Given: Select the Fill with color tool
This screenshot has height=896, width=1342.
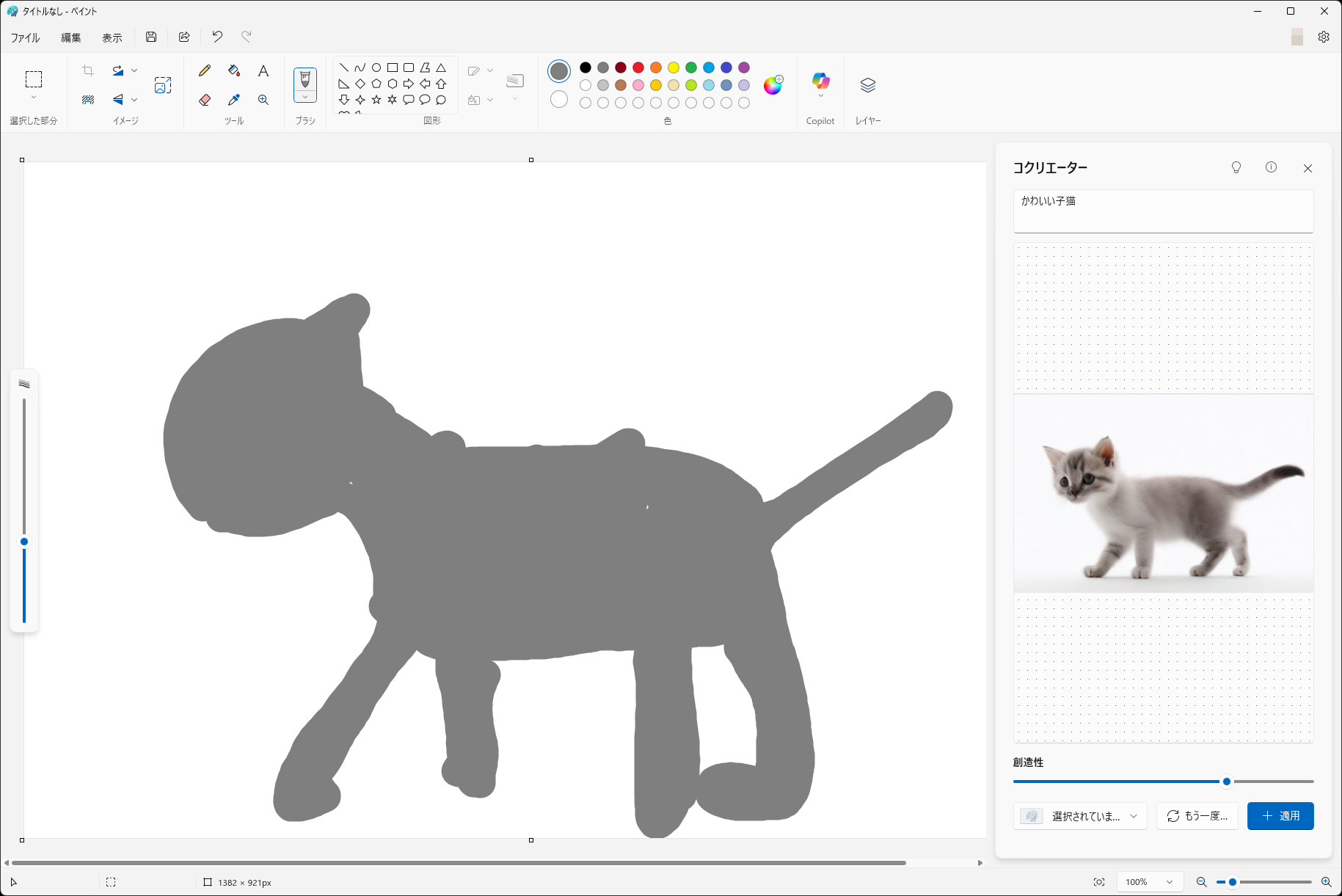Looking at the screenshot, I should pos(233,70).
